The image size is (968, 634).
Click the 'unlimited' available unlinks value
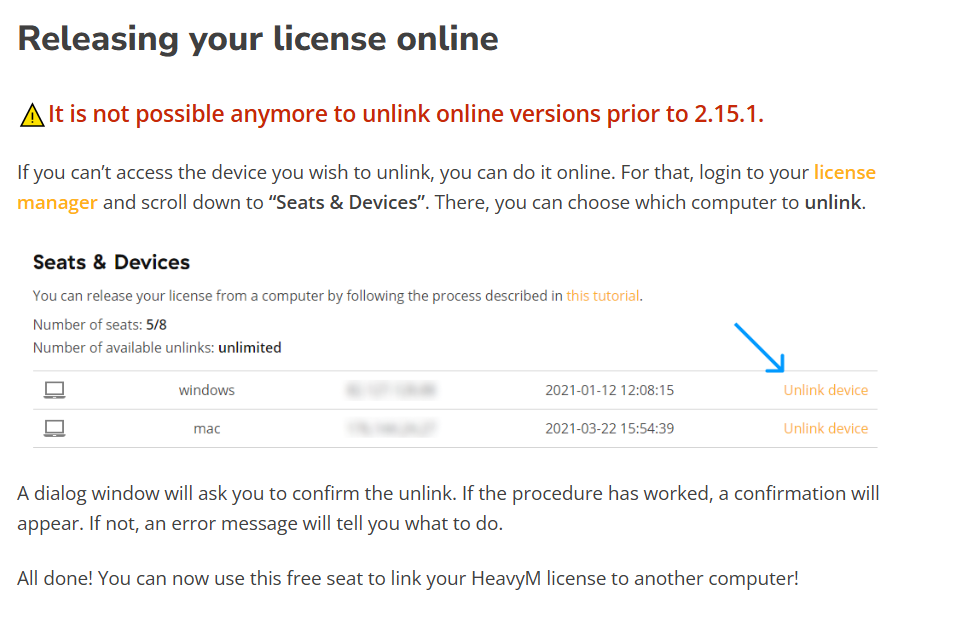tap(249, 348)
